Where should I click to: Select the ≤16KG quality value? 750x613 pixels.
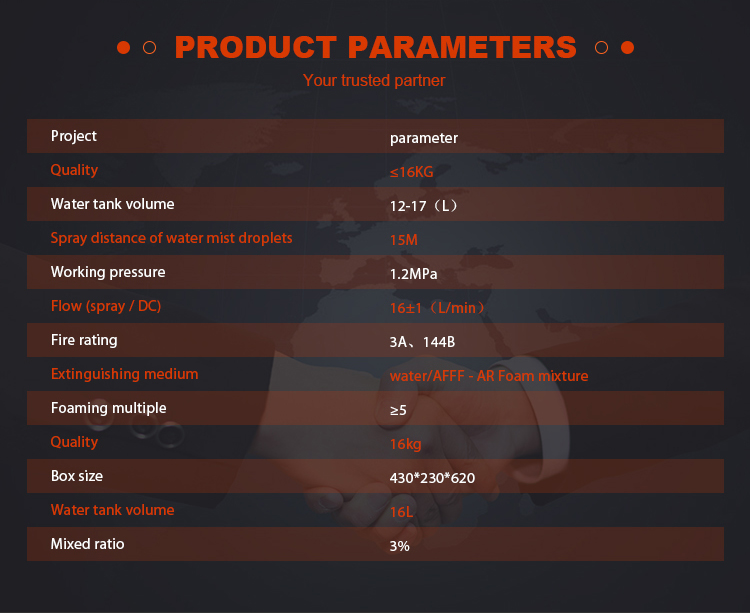pyautogui.click(x=411, y=172)
